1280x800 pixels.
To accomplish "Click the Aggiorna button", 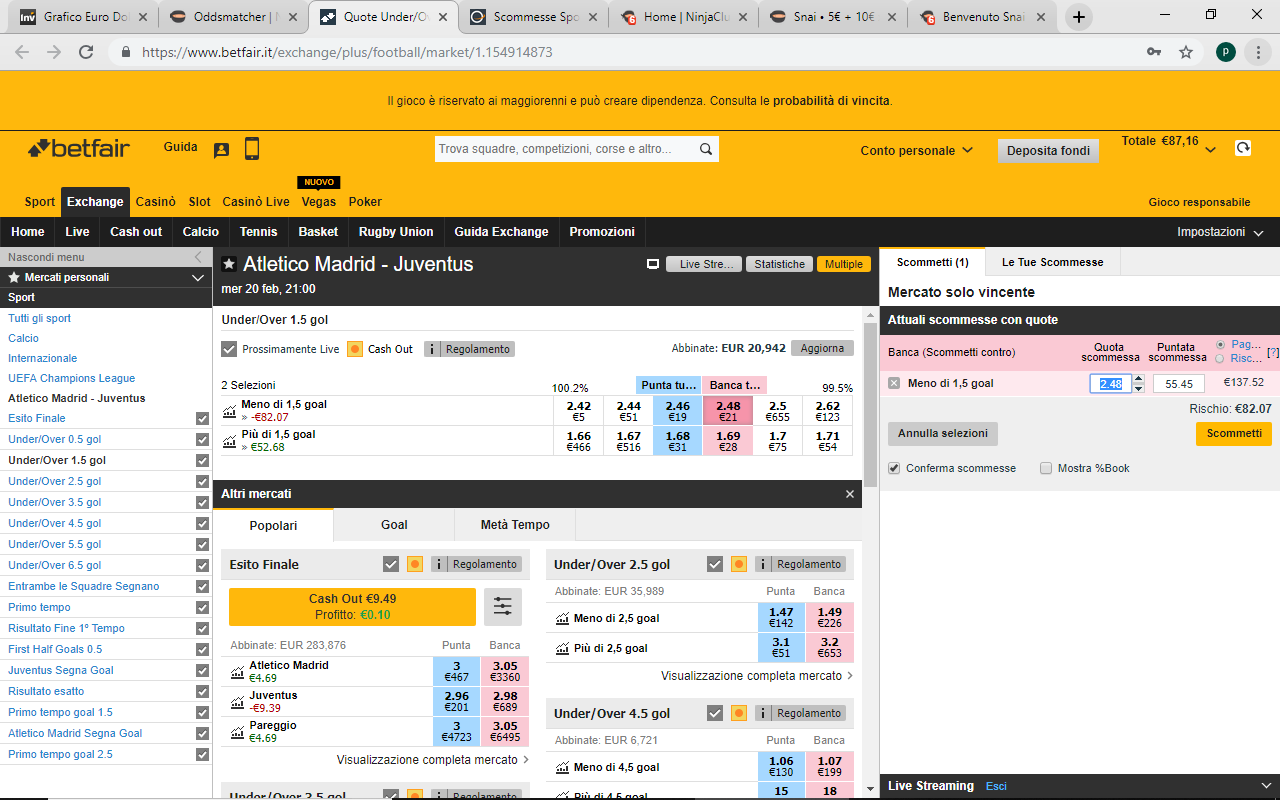I will [822, 348].
